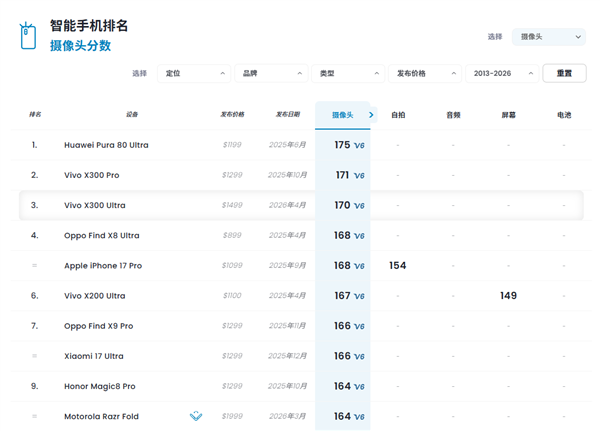600x431 pixels.
Task: Open Oppo Find X9 Pro entry
Action: click(98, 326)
